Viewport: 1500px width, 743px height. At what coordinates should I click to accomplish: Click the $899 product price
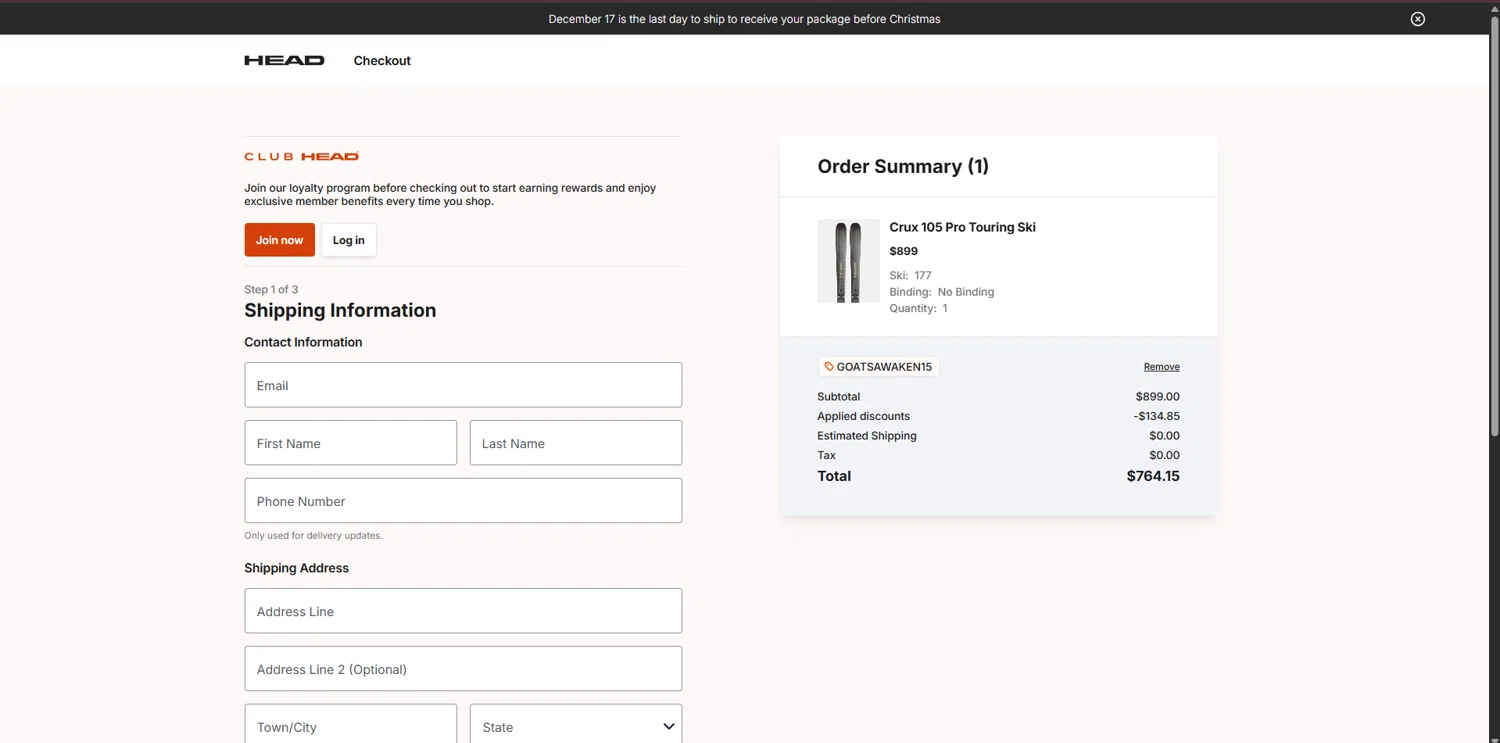click(903, 251)
